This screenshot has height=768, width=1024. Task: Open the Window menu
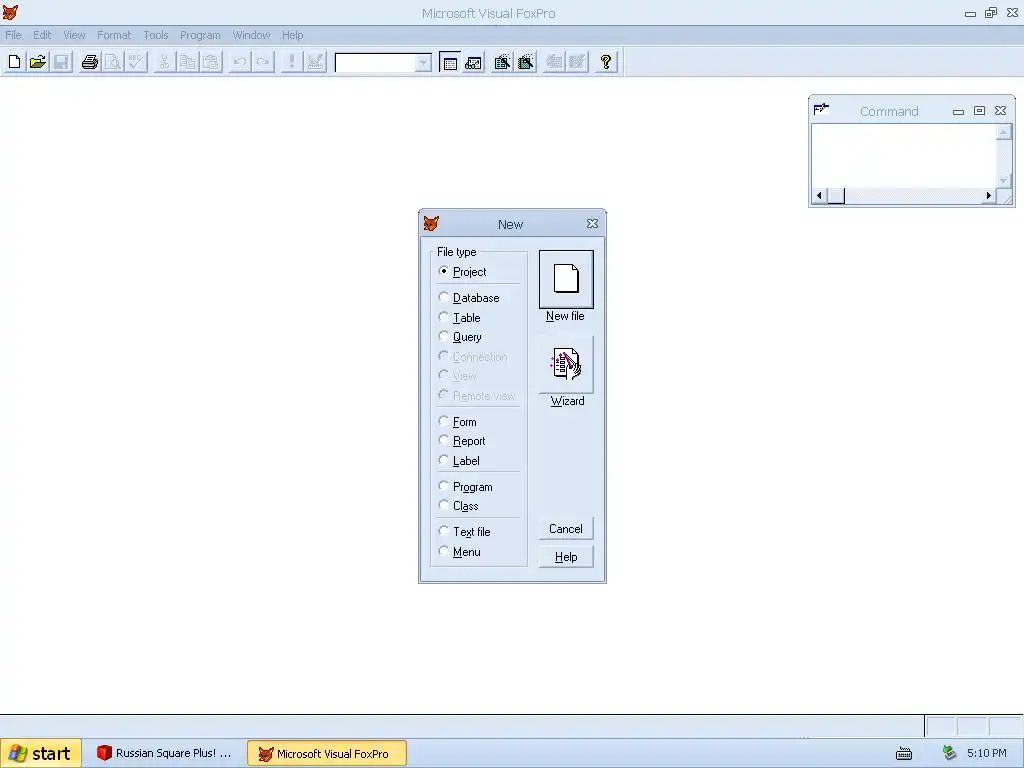pos(251,35)
